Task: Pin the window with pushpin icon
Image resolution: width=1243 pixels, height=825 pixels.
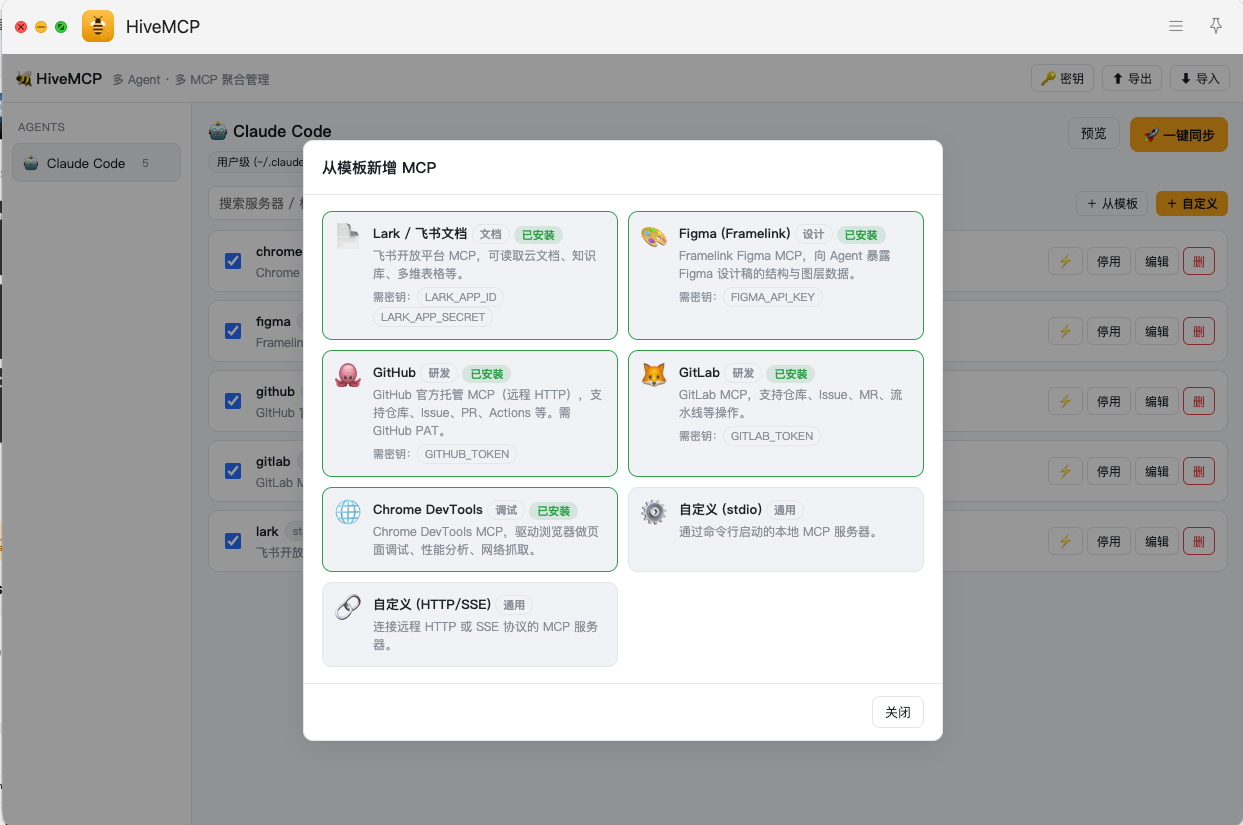Action: (x=1216, y=26)
